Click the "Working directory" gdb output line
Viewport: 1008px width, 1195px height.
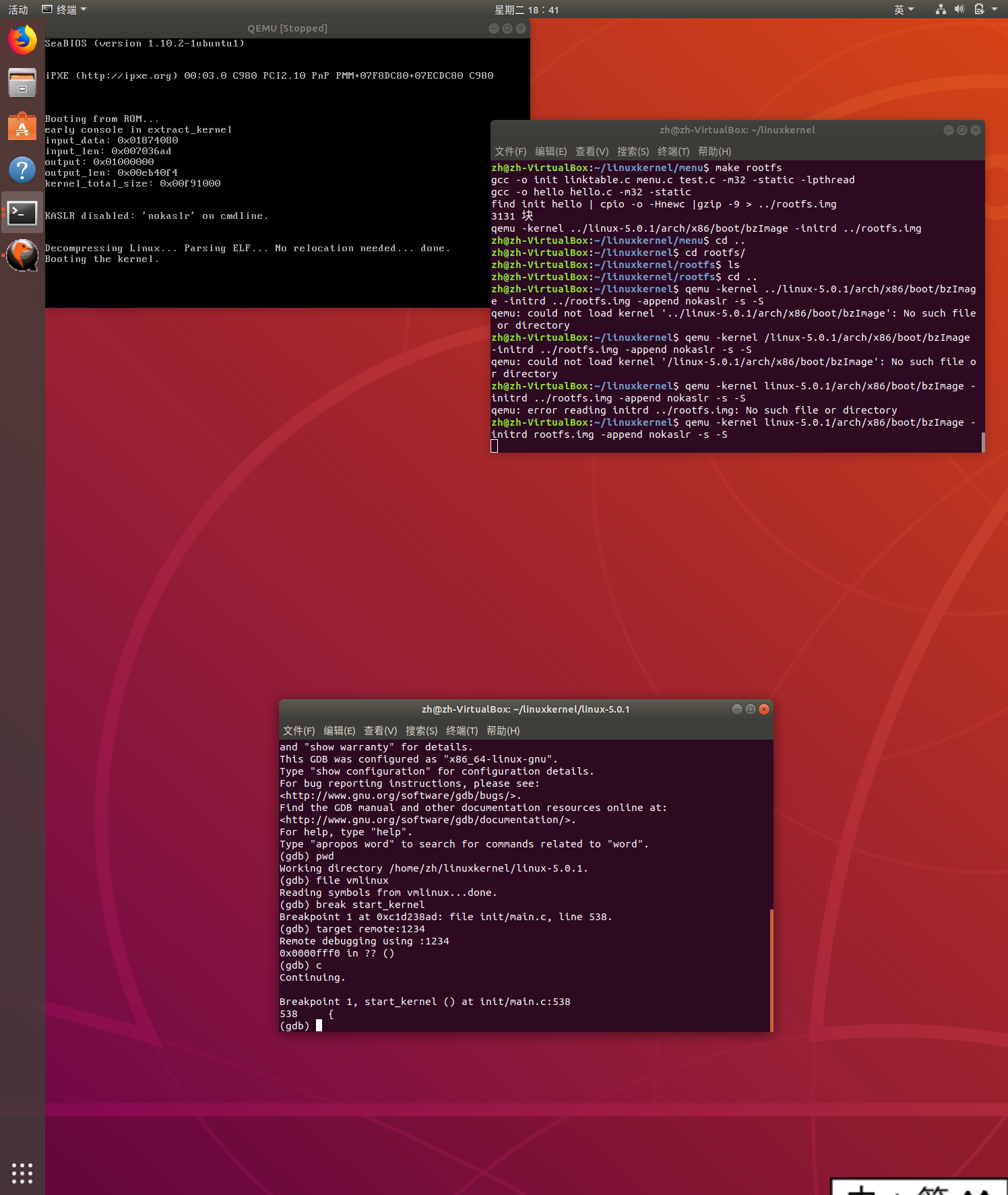(433, 868)
